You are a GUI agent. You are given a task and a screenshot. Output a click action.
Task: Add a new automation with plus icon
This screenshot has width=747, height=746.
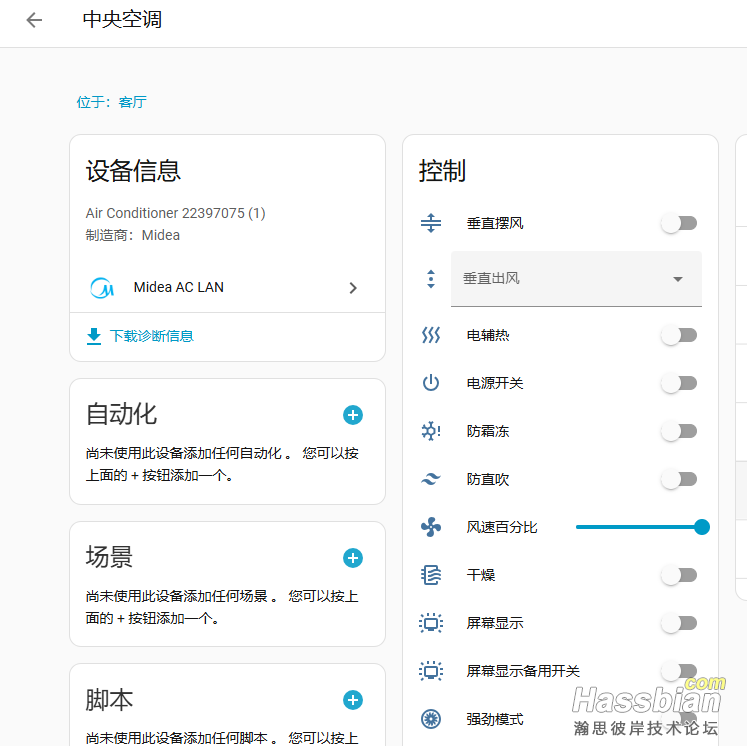pos(352,415)
